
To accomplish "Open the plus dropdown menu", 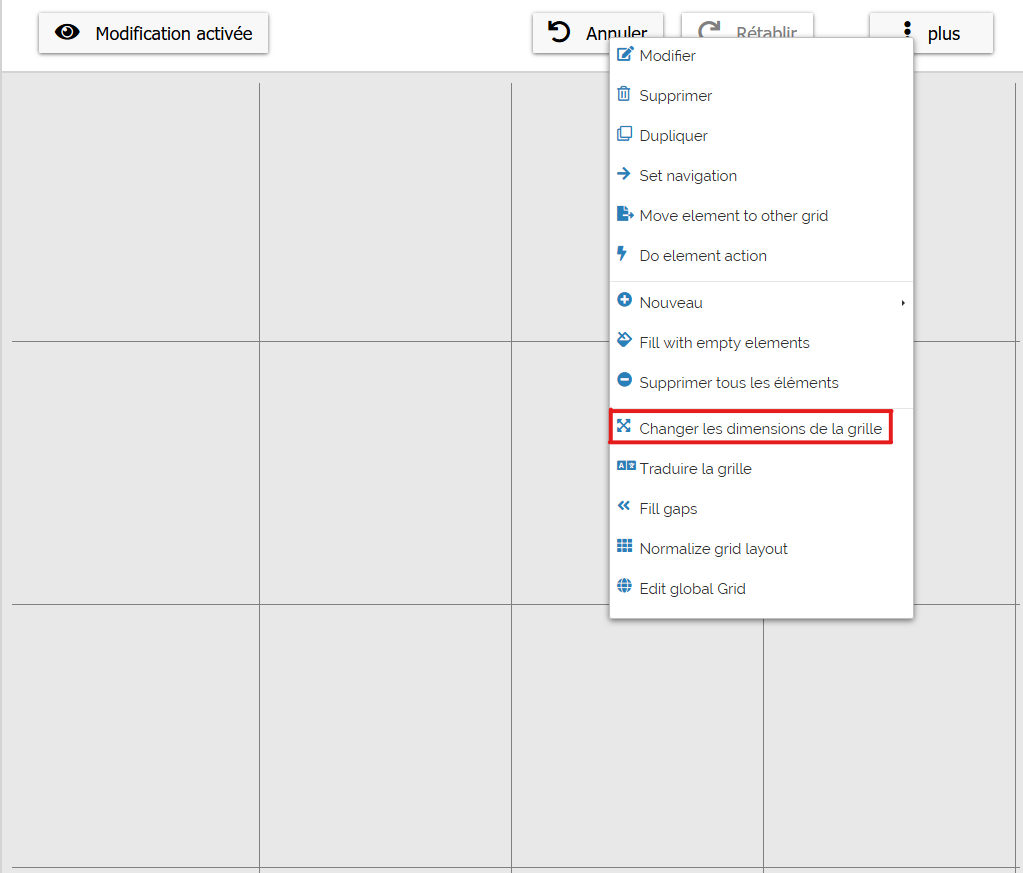I will (x=931, y=33).
